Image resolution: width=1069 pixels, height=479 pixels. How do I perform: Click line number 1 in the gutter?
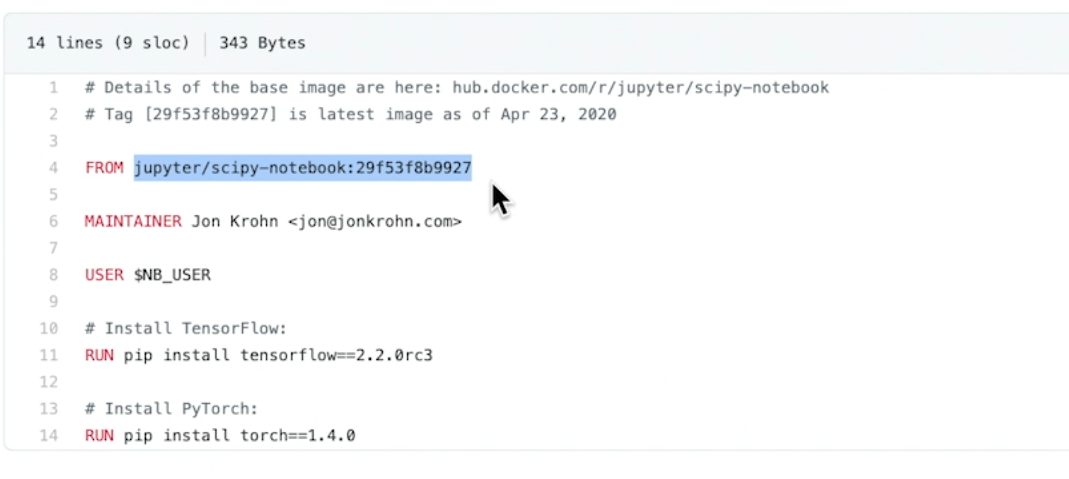point(53,88)
